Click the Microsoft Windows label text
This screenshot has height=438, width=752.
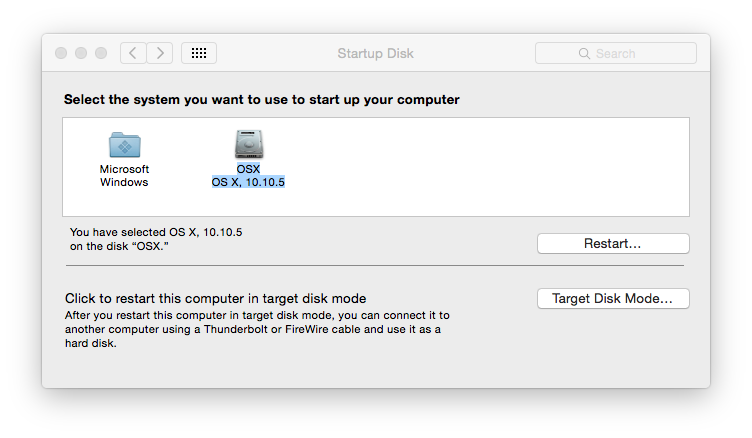pos(124,176)
